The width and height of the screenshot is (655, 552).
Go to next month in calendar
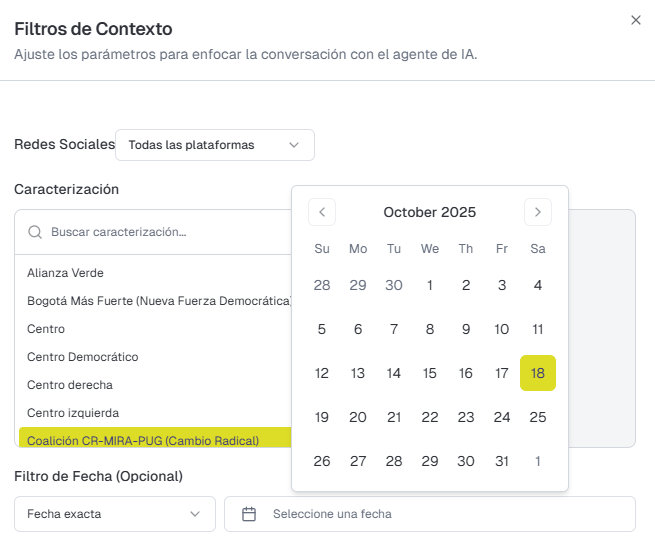(538, 212)
